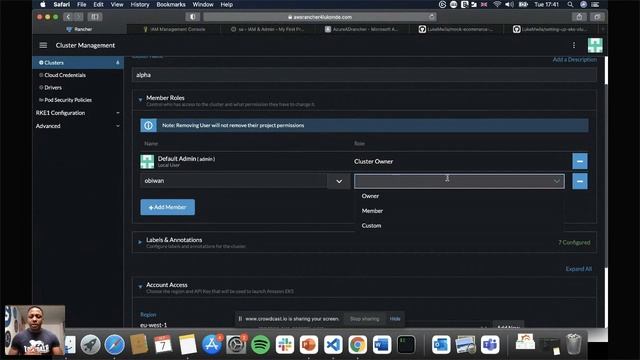Open Safari from the Dock
Image resolution: width=640 pixels, height=360 pixels.
pos(115,345)
